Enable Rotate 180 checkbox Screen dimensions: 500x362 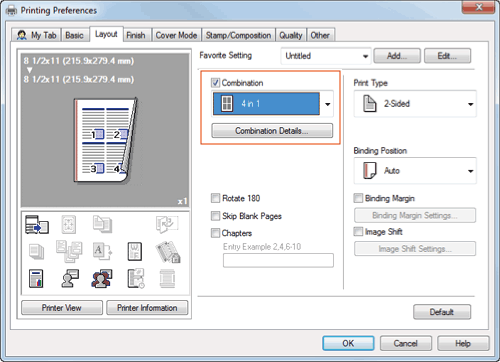215,198
